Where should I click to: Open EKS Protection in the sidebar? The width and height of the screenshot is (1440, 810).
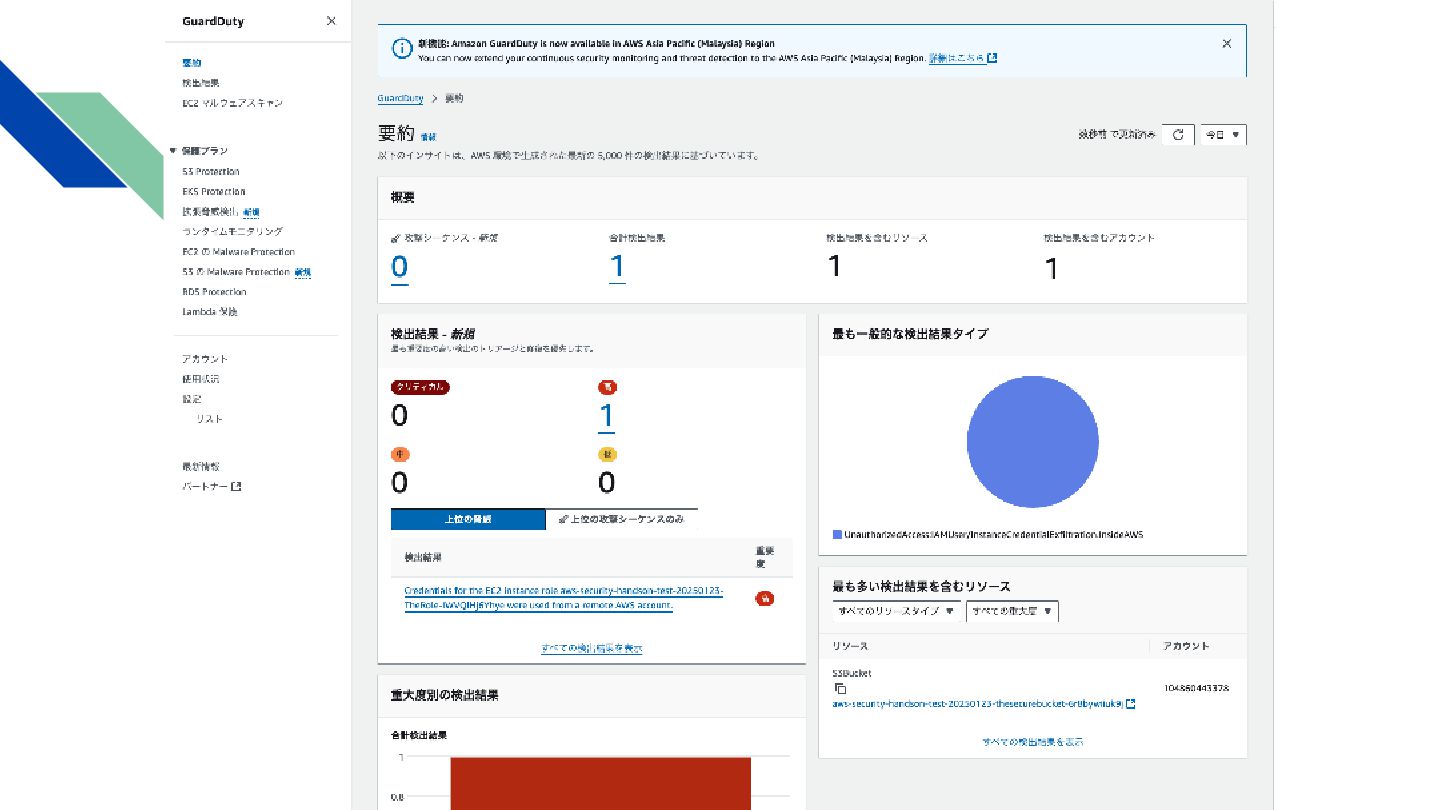[x=214, y=191]
